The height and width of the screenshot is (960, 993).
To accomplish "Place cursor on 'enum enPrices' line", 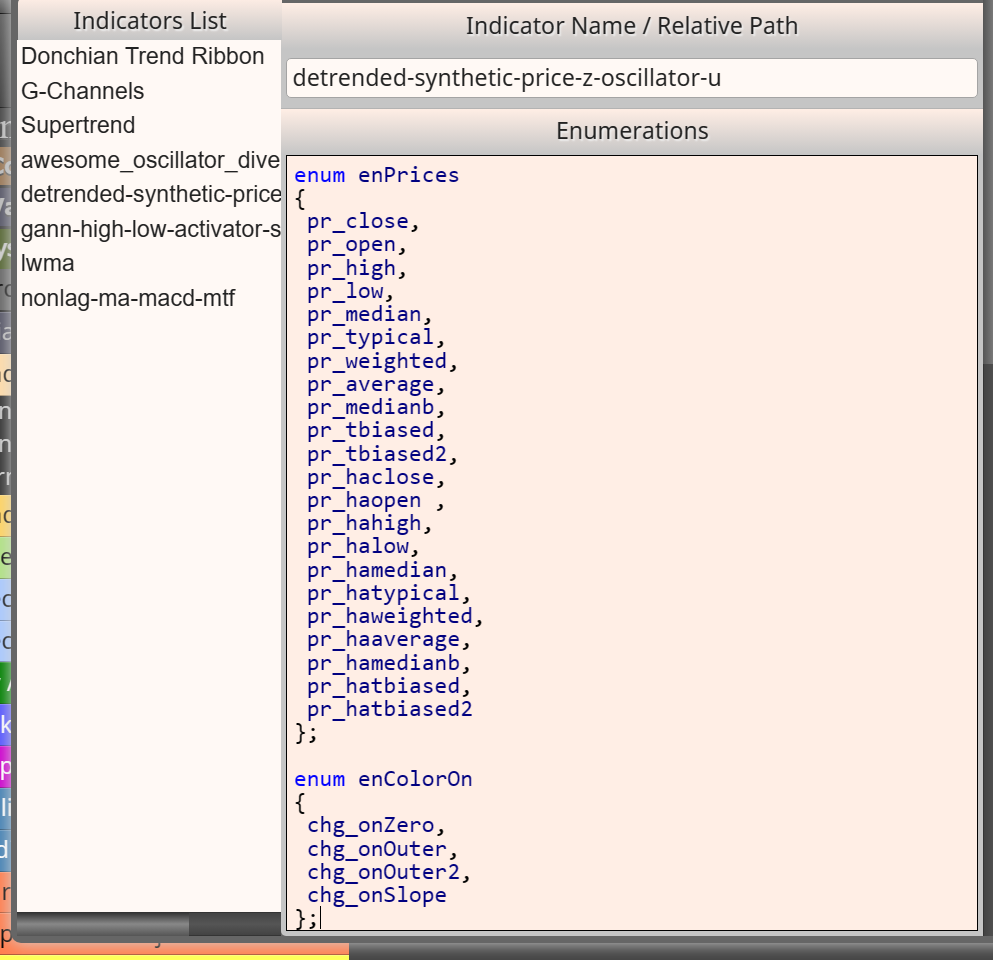I will (x=376, y=175).
